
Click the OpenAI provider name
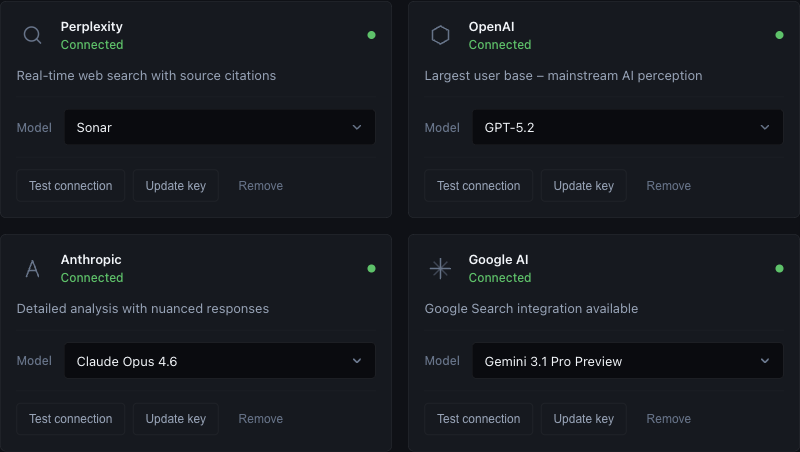491,27
